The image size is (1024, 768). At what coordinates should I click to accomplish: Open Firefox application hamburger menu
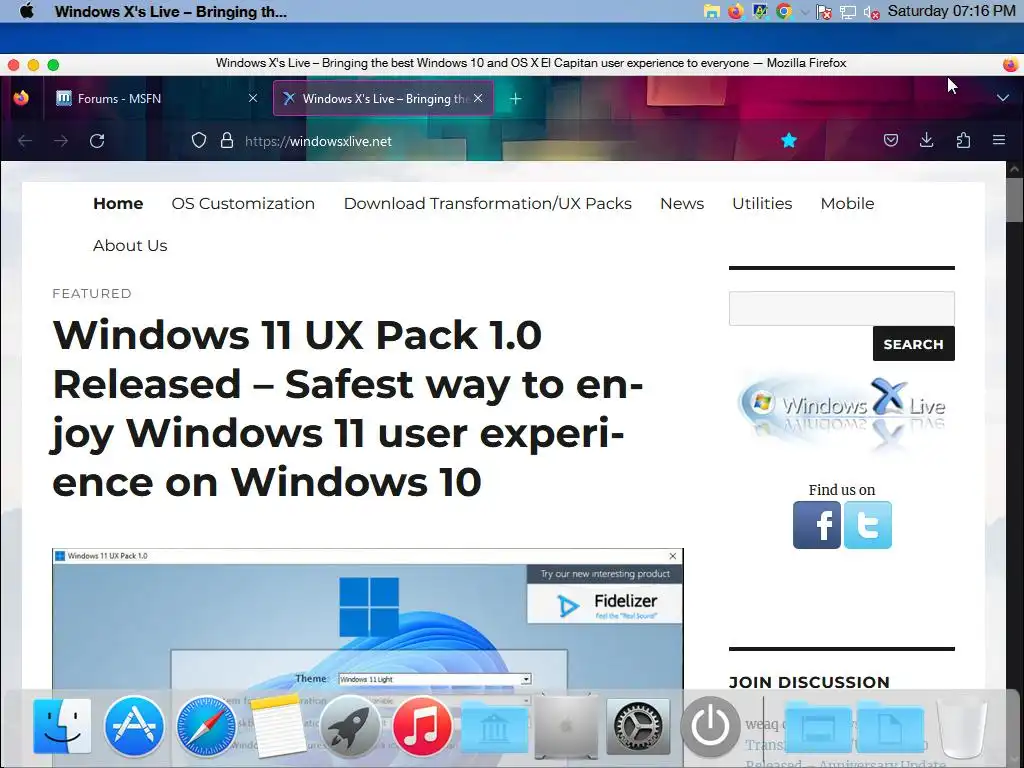[x=999, y=140]
